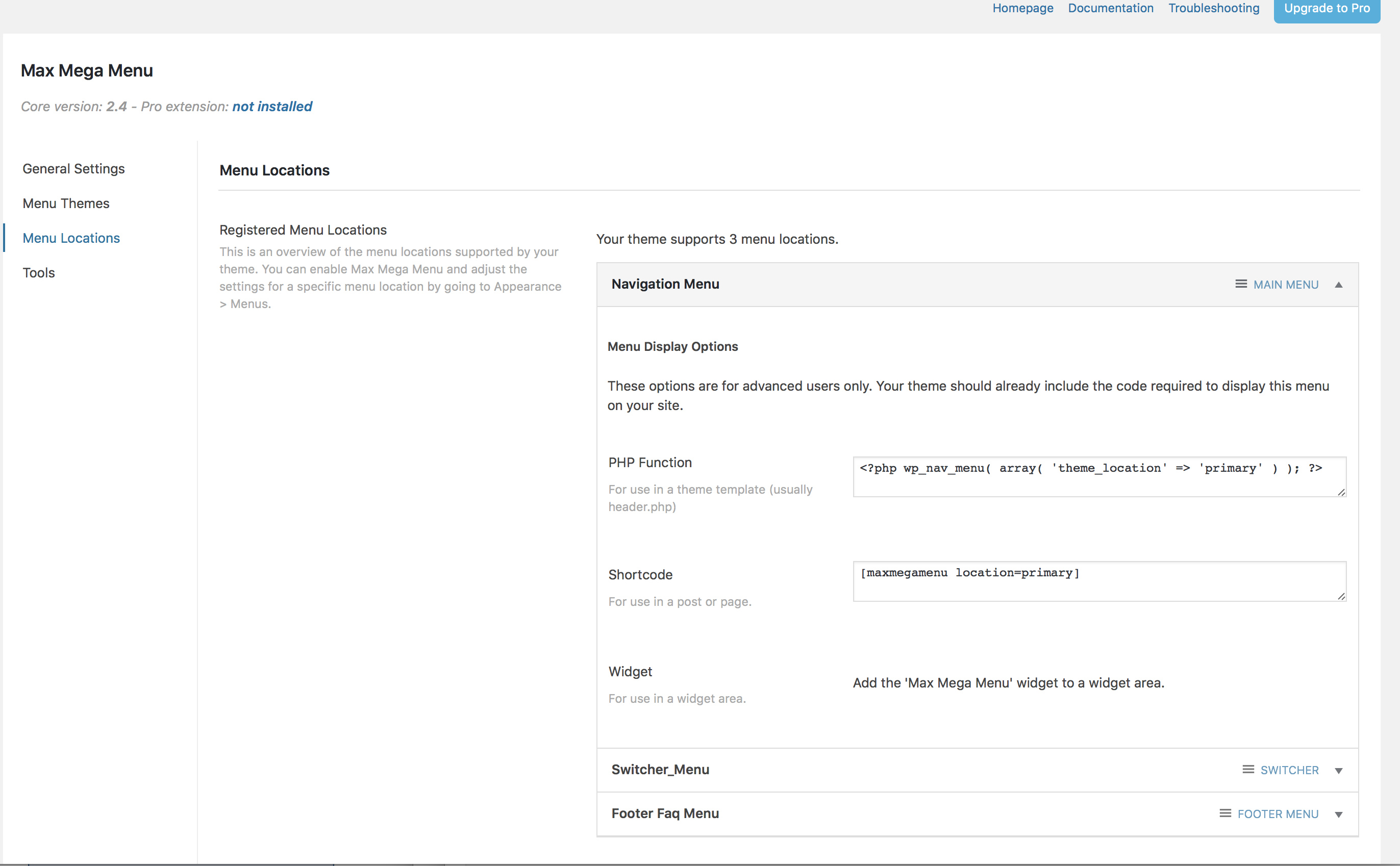Click the Menu Locations section heading
The height and width of the screenshot is (866, 1400).
point(274,171)
